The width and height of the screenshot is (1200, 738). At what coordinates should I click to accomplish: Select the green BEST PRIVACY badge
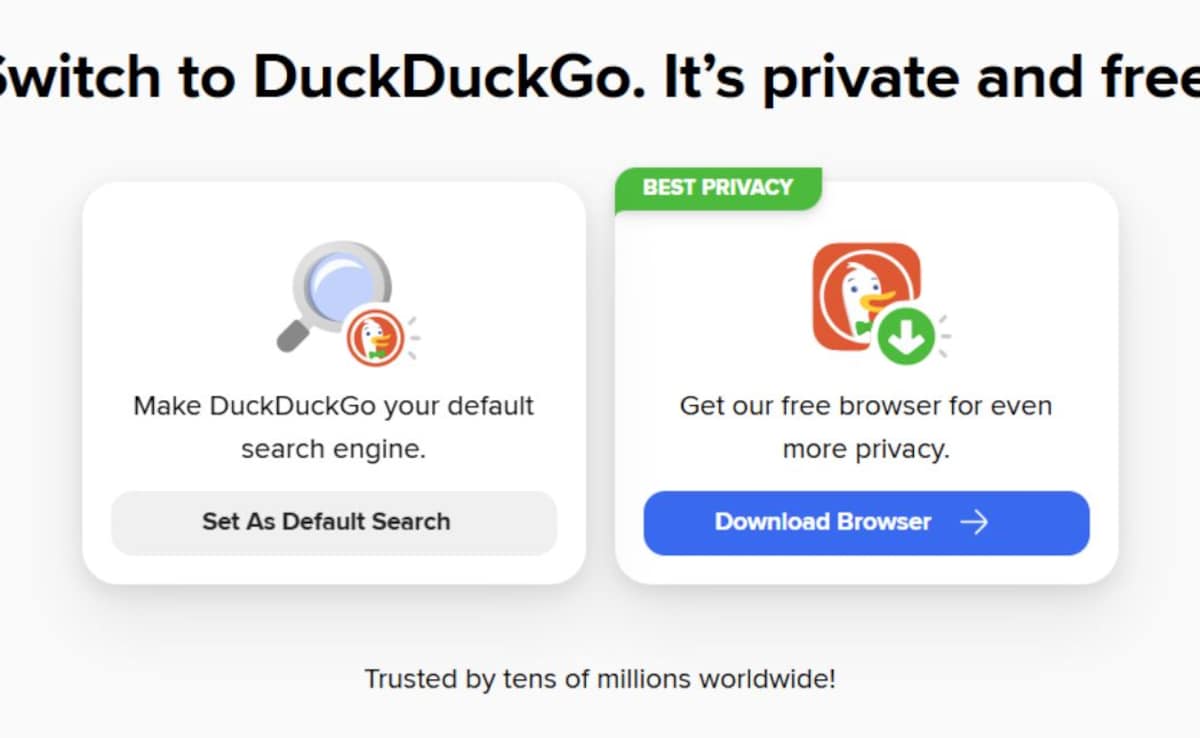pyautogui.click(x=717, y=187)
